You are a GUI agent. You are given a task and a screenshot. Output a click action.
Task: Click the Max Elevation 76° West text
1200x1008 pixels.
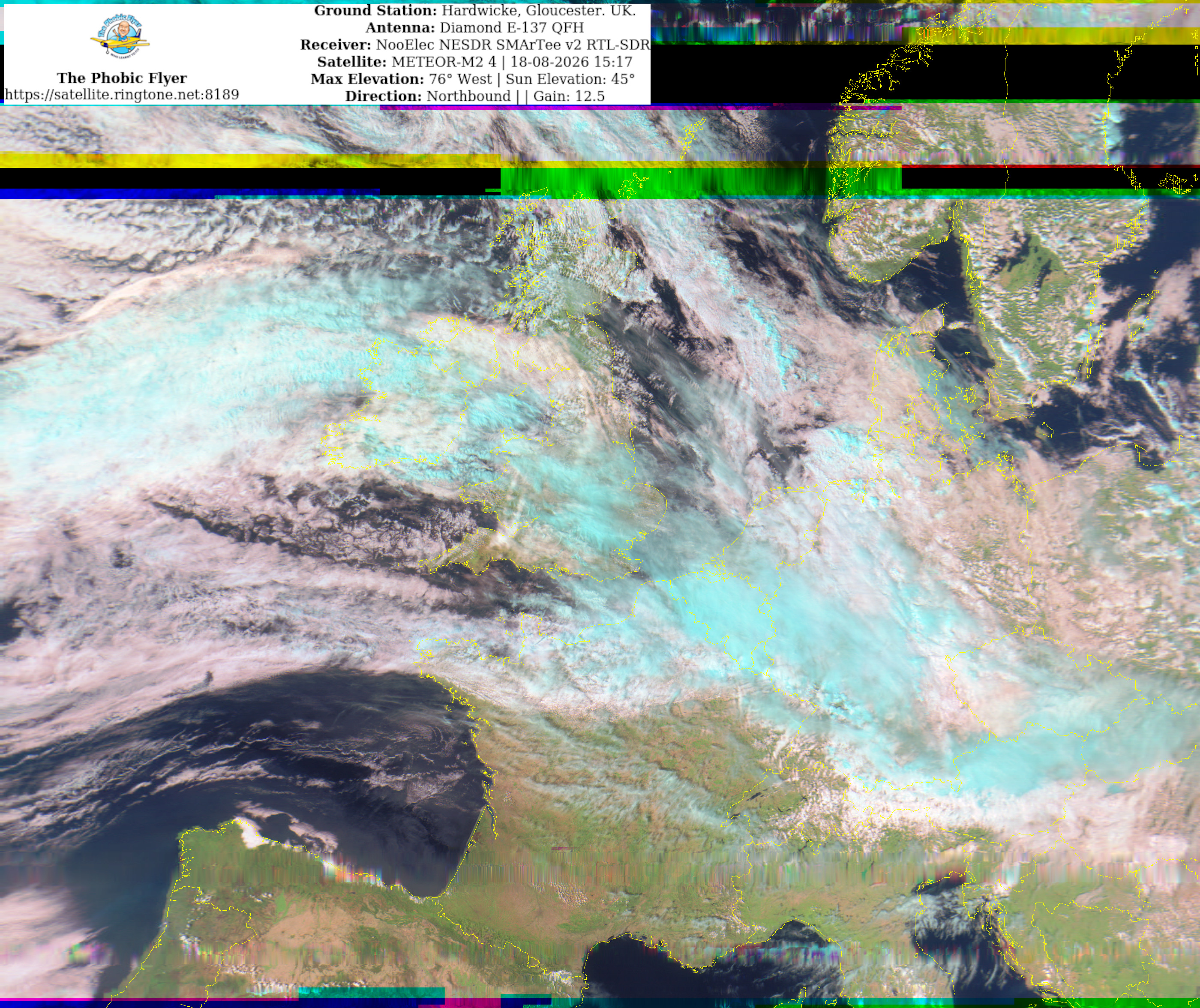(x=473, y=79)
